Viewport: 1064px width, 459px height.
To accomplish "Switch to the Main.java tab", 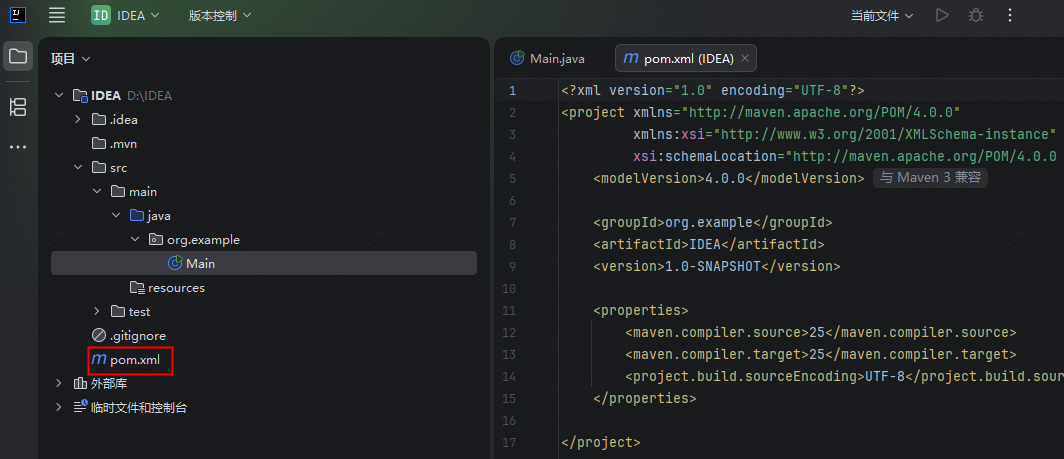I will click(548, 58).
